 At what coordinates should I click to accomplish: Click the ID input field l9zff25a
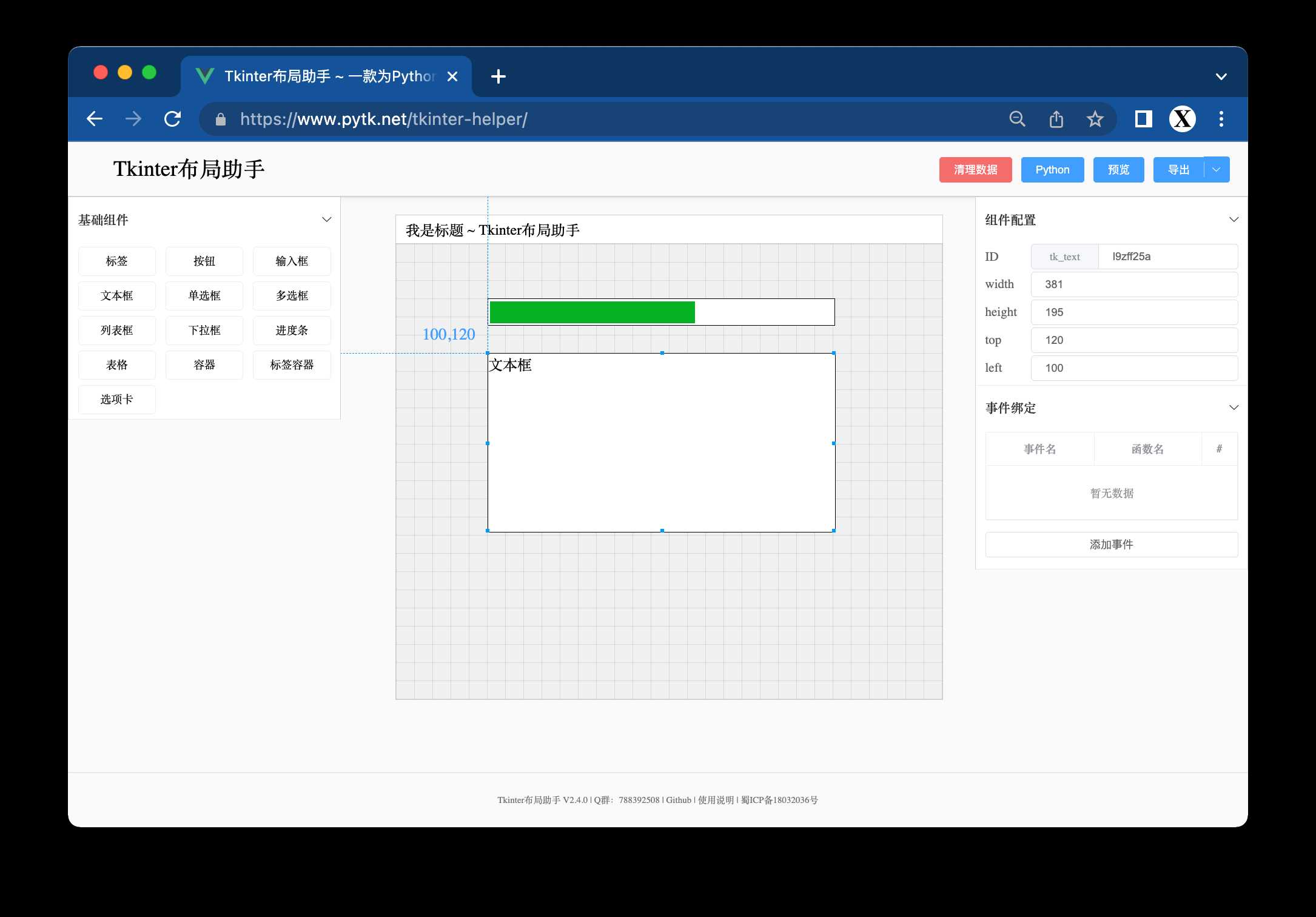[x=1168, y=257]
